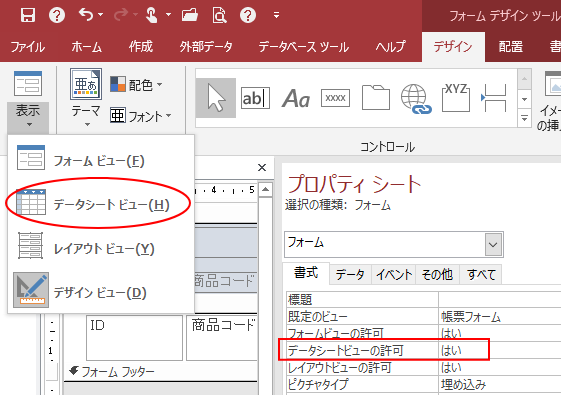Open the 配色 color scheme dropdown
Viewport: 561px width, 395px height.
click(136, 84)
